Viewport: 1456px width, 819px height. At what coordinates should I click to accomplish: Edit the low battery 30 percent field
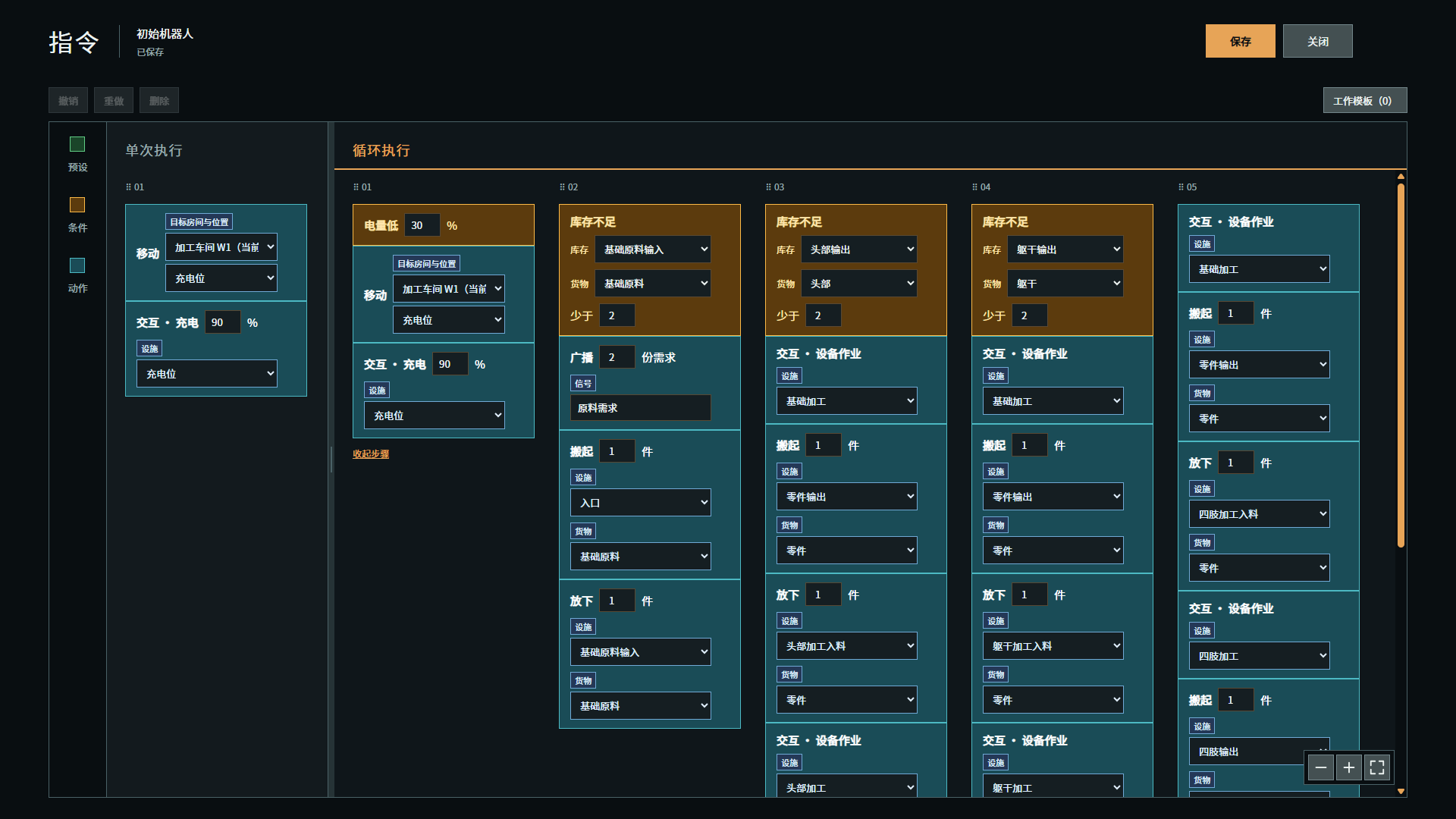coord(422,224)
